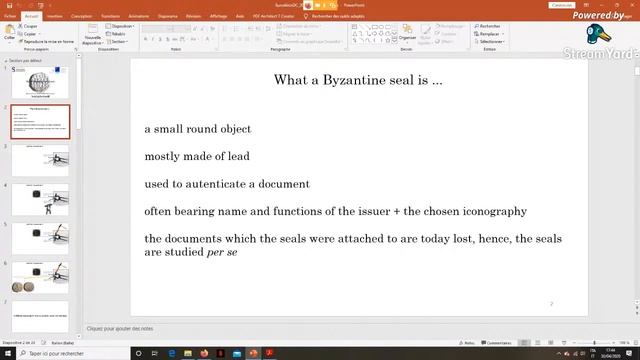
Task: Open the Windows Start menu
Action: [8, 353]
